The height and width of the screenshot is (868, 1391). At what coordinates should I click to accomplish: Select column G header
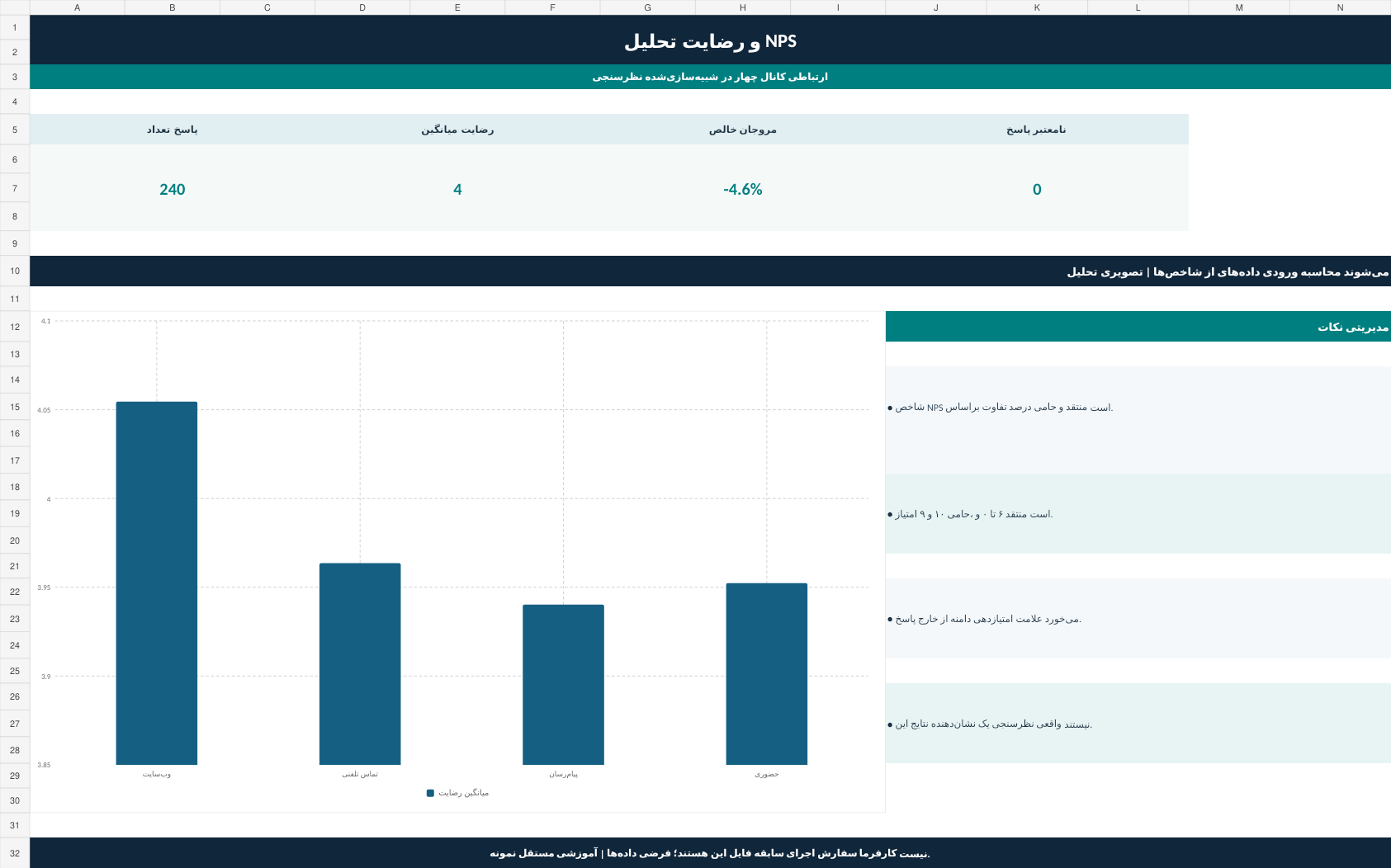tap(647, 7)
